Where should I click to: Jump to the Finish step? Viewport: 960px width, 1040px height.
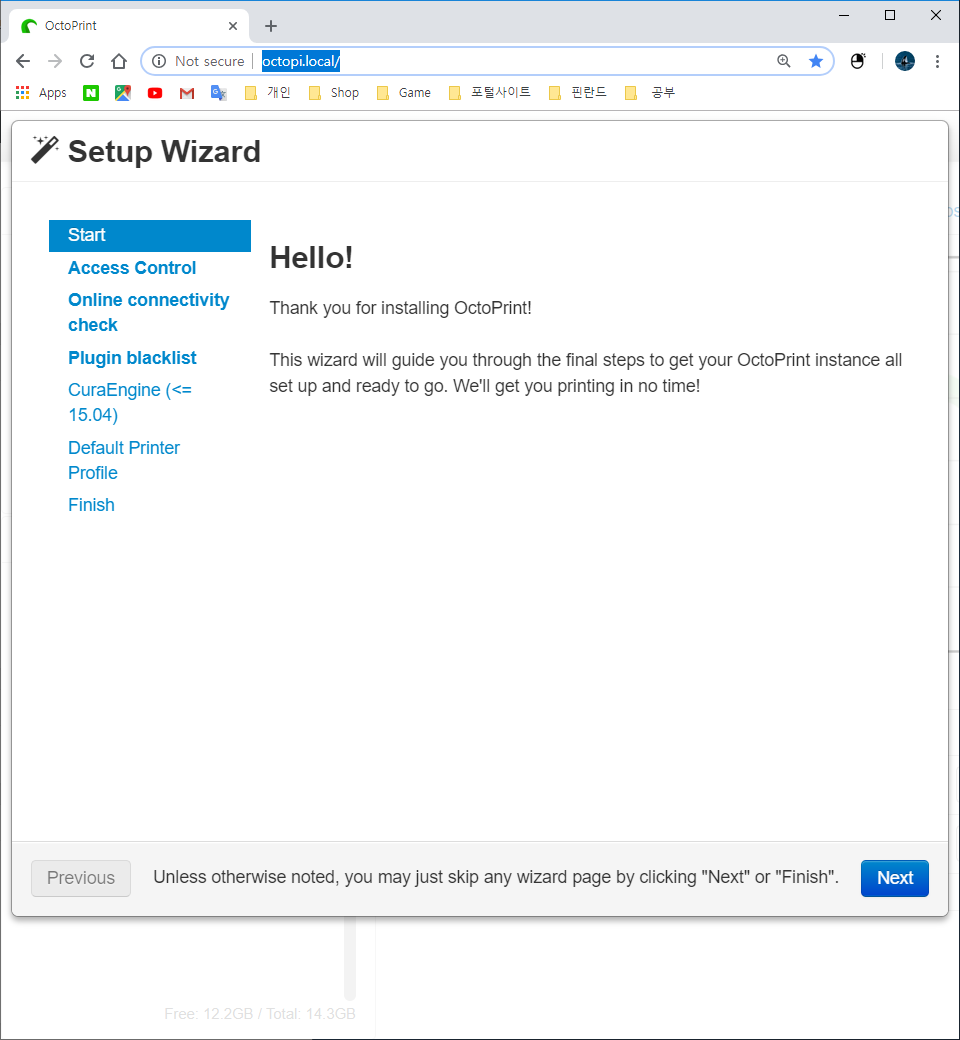click(92, 505)
